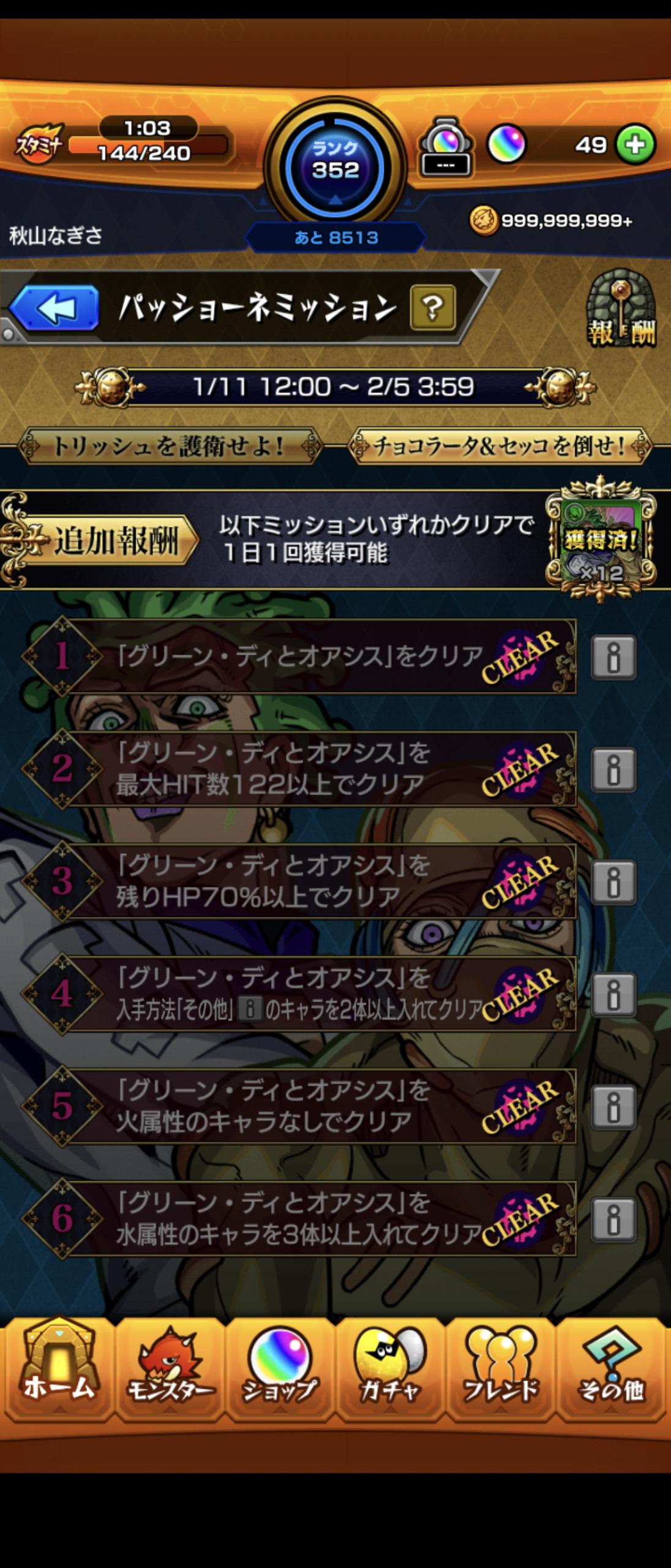Tap the blue back arrow button
This screenshot has height=1568, width=671.
pyautogui.click(x=54, y=308)
